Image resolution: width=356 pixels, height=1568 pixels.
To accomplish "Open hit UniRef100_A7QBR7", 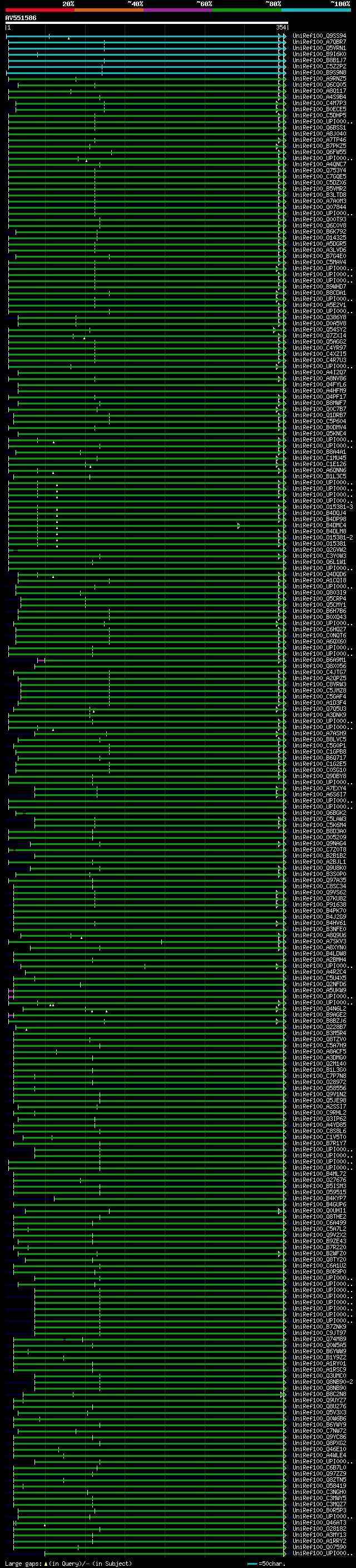I will (319, 42).
